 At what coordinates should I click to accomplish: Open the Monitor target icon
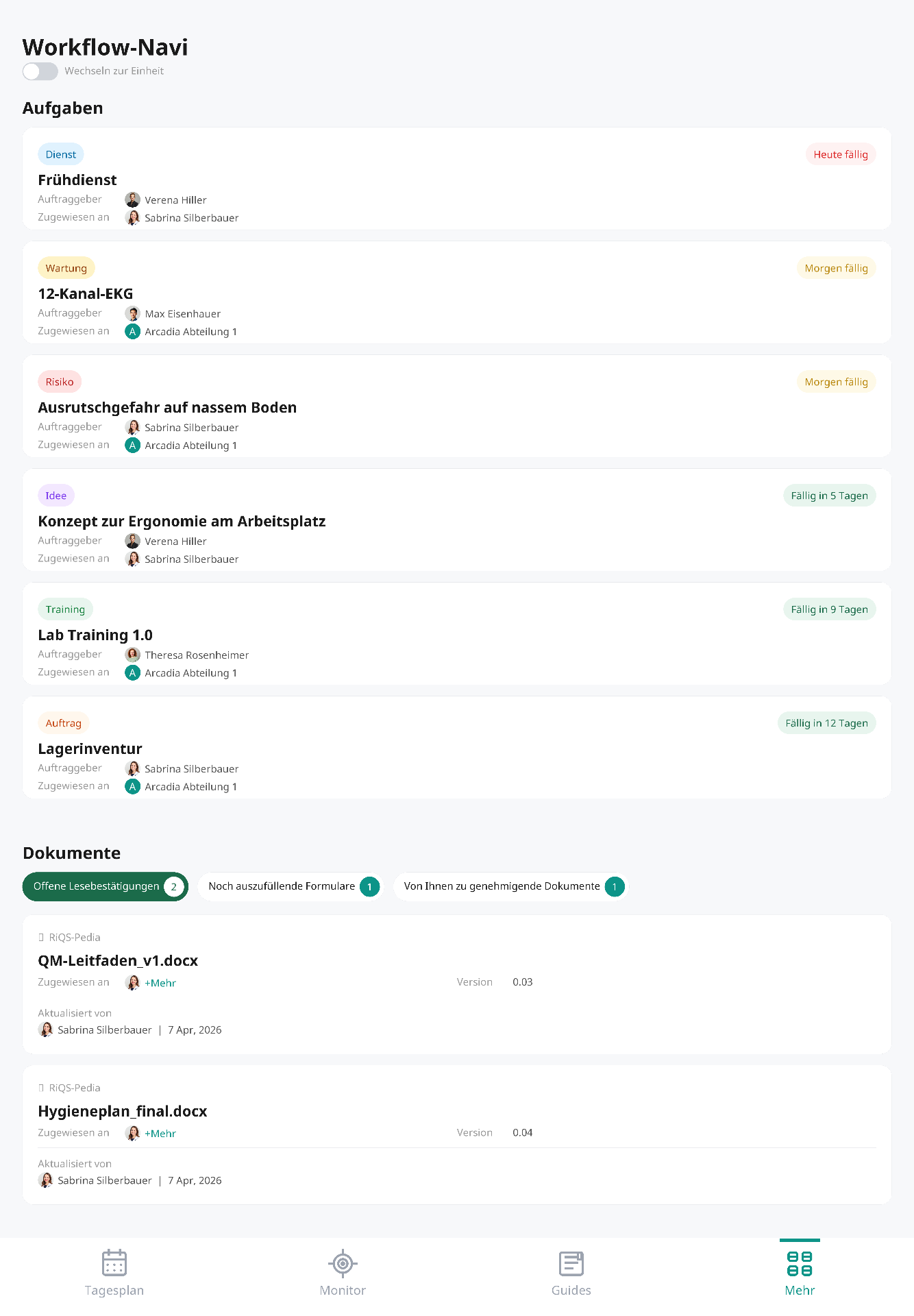[x=343, y=1263]
